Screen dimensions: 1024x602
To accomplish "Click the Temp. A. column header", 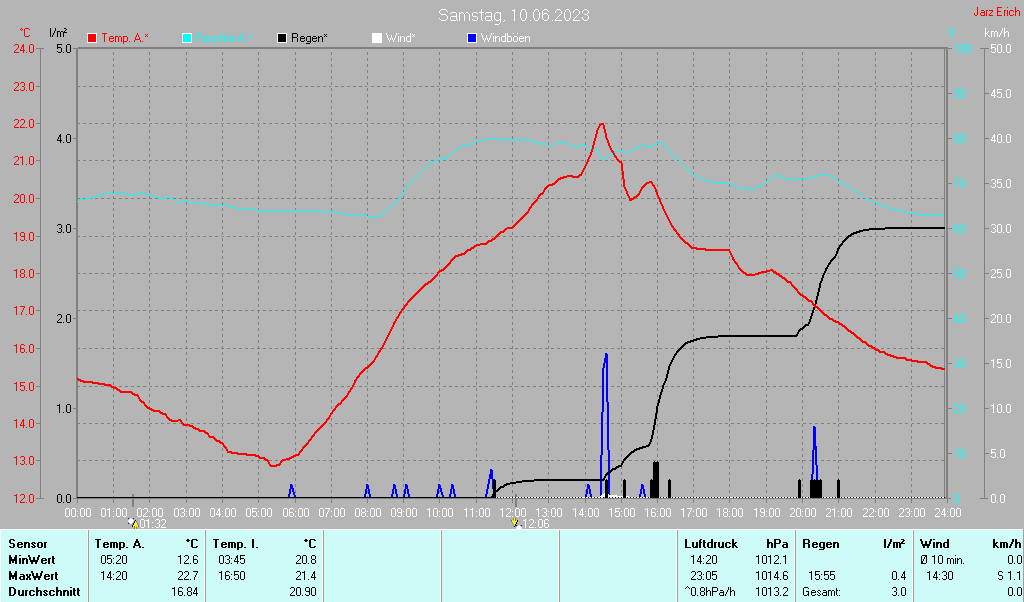I will (120, 544).
